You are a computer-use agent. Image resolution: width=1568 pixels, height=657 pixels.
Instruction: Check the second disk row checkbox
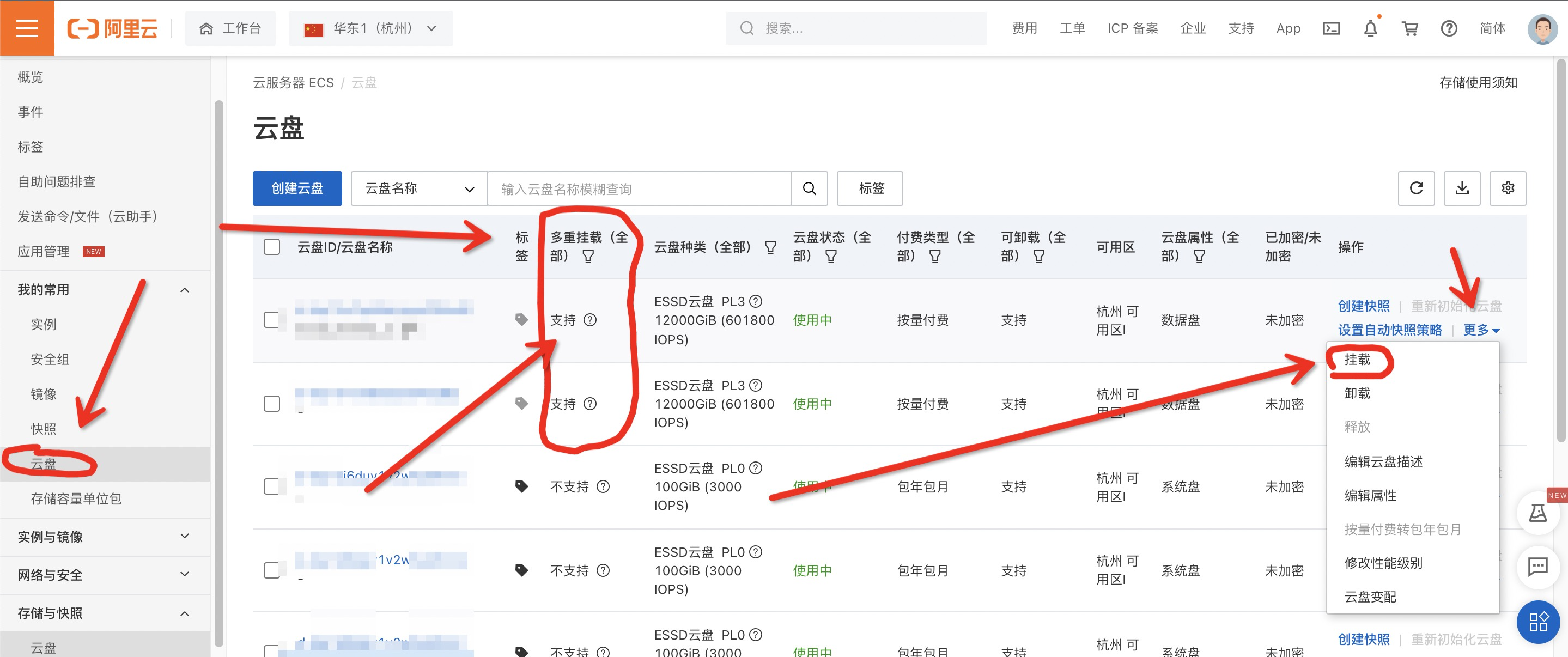[x=271, y=404]
